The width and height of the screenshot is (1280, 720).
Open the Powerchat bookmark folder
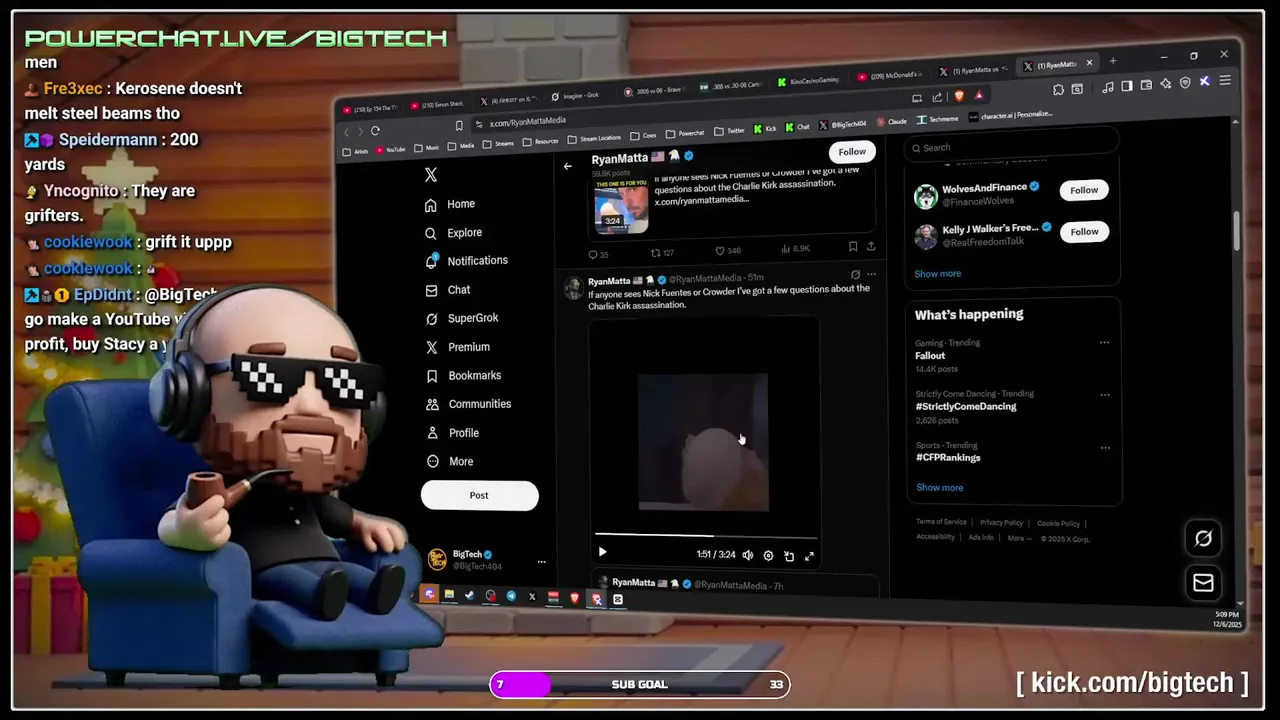click(x=686, y=133)
